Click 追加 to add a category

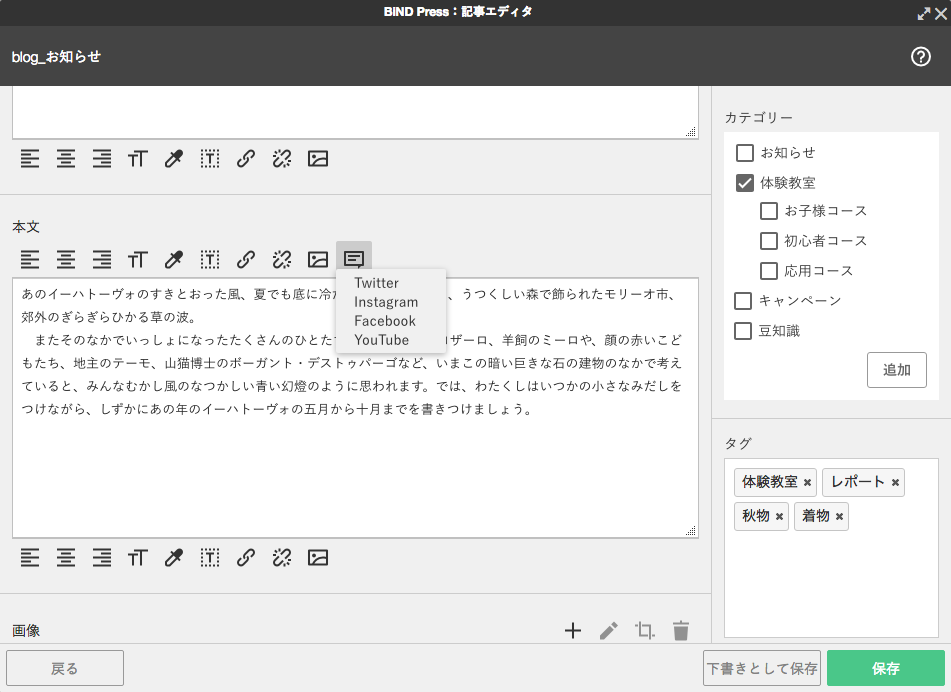[x=895, y=370]
